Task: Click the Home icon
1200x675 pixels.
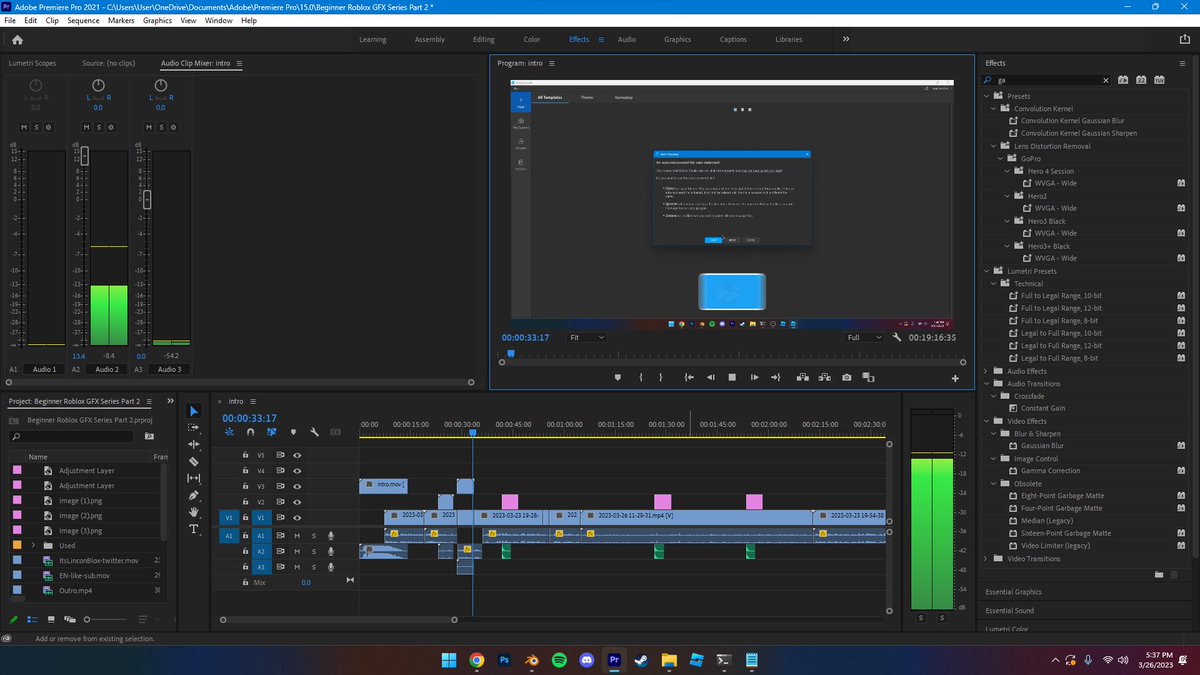Action: [17, 40]
